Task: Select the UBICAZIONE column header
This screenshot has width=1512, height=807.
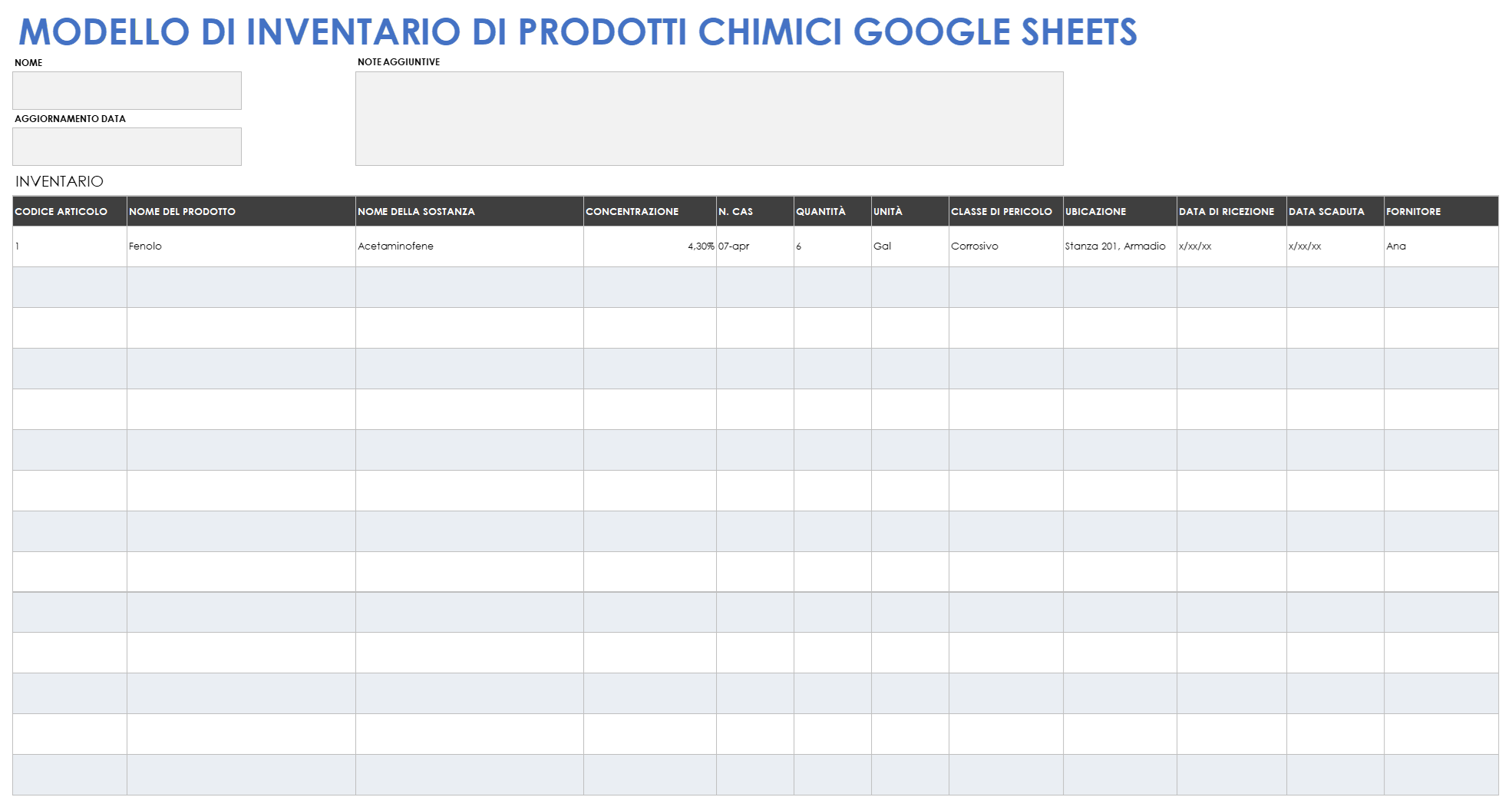Action: coord(1121,211)
